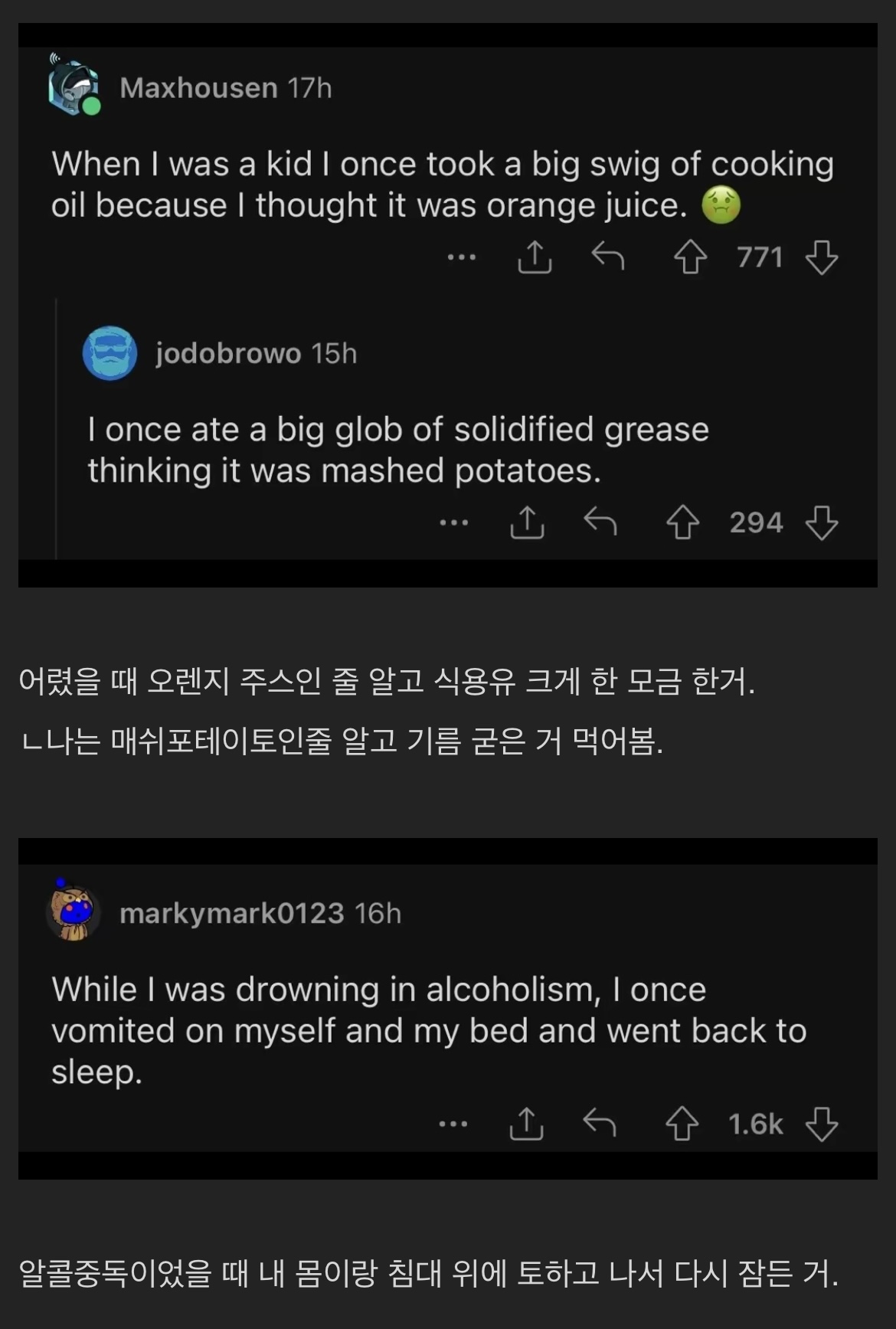The height and width of the screenshot is (1329, 896).
Task: Downvote jodobrowo's solidified grease reply
Action: coord(822,523)
